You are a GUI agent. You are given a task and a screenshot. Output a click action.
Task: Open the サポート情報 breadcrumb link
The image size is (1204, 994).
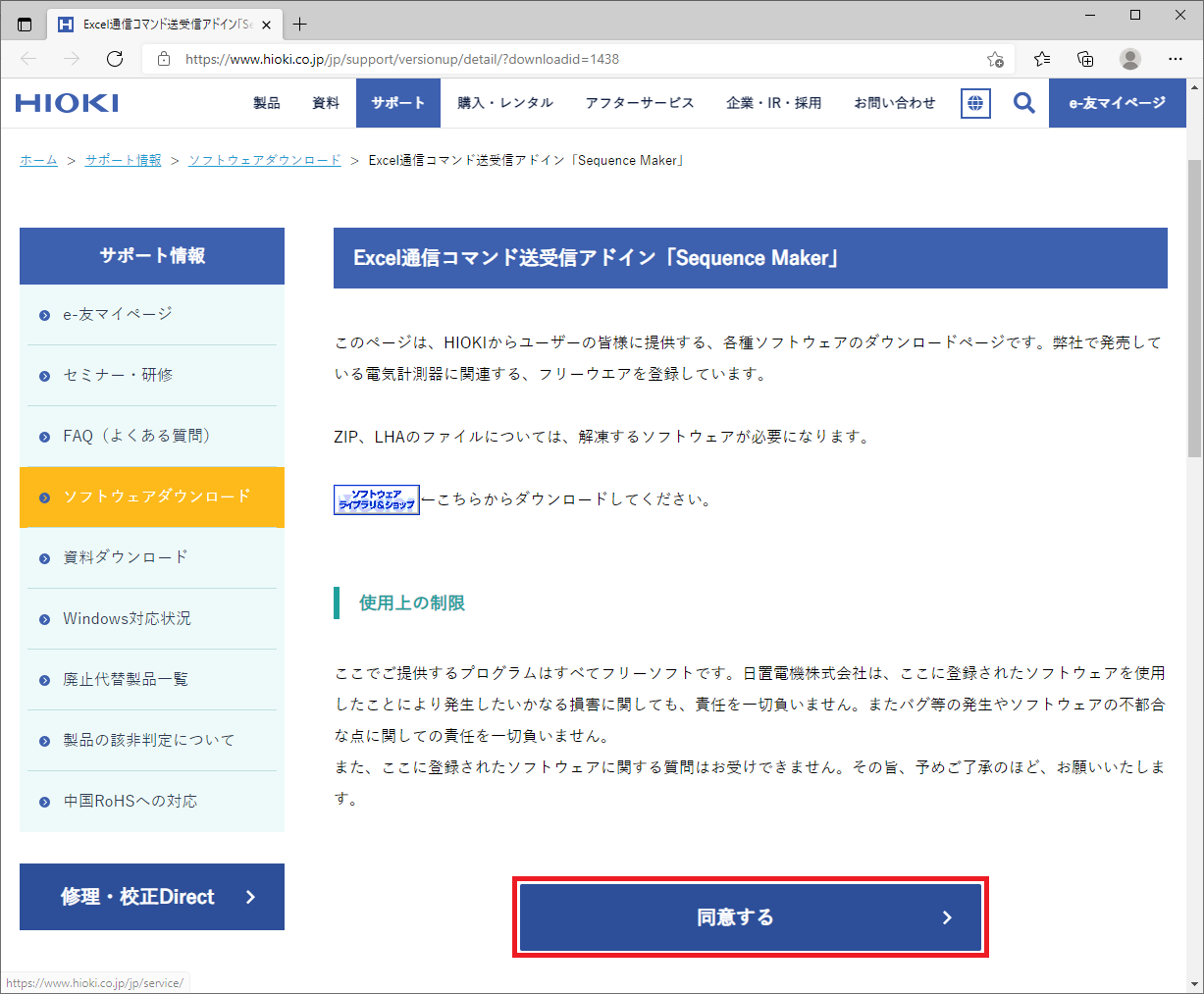[123, 160]
